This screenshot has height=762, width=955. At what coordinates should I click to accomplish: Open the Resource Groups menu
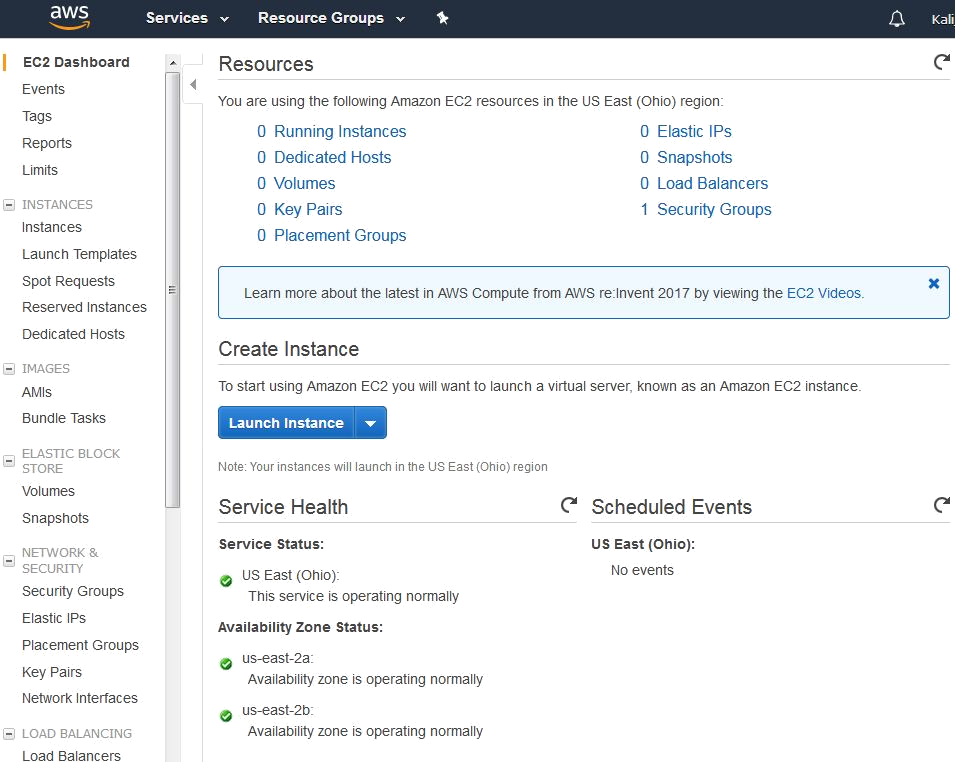coord(331,18)
